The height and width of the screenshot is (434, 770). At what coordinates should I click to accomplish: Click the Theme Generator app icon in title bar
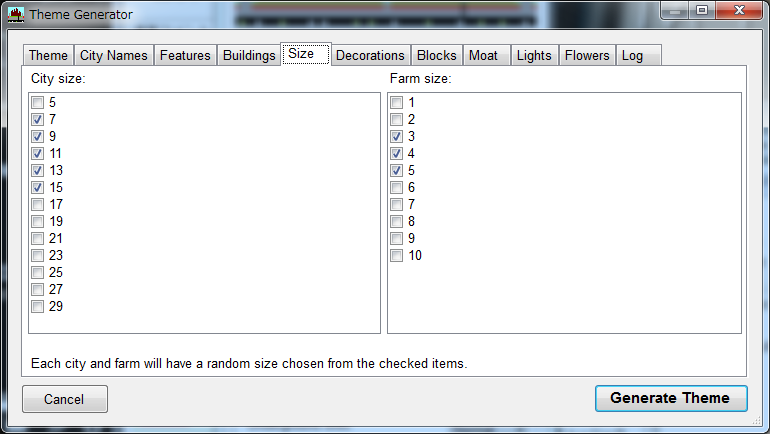15,14
